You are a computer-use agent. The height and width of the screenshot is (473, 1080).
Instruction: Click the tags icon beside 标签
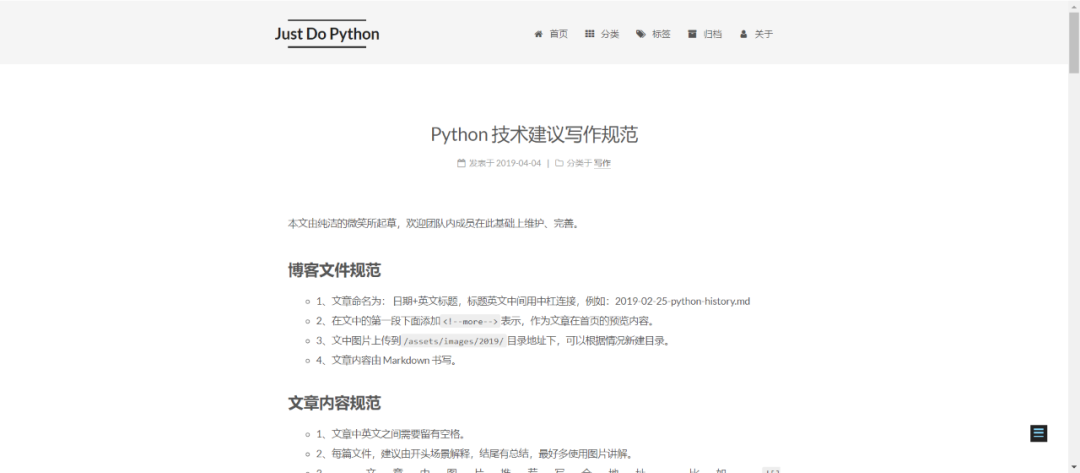click(x=641, y=34)
